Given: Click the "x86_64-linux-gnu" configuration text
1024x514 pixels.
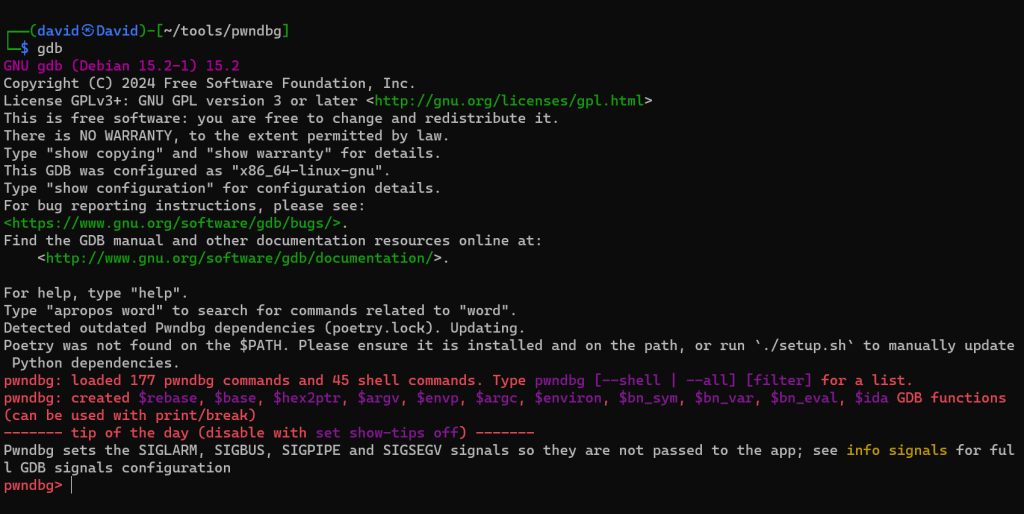Looking at the screenshot, I should 316,171.
